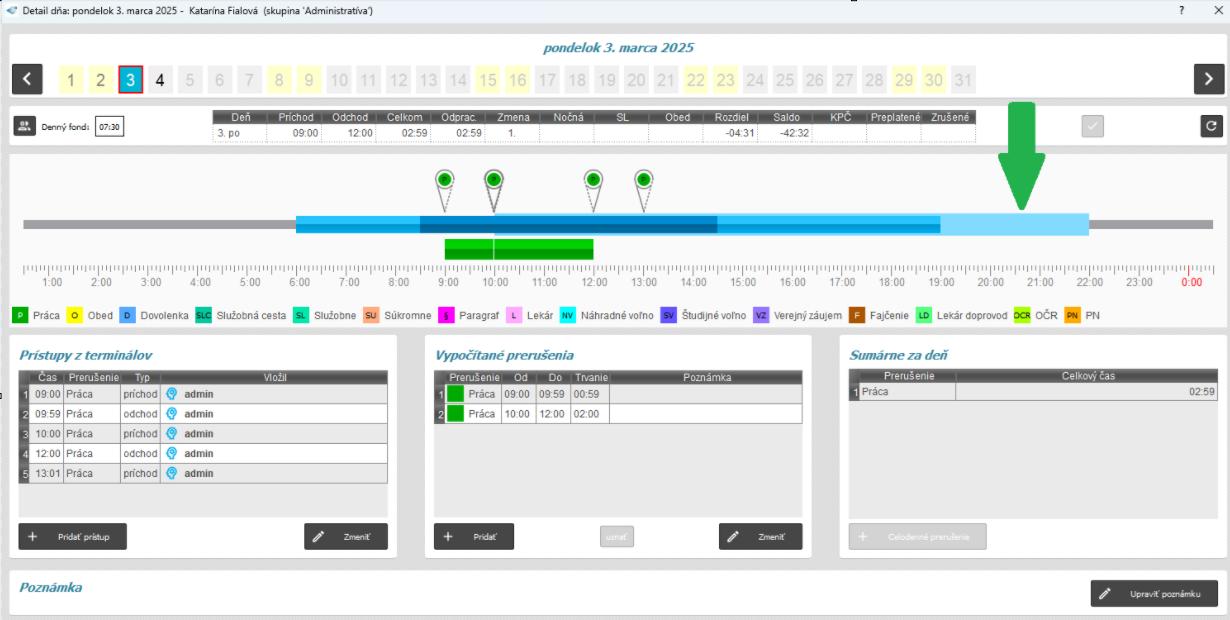Screen dimensions: 1230x620
Task: Click Zmeniť in Prístupy z terminálov panel
Action: [345, 536]
